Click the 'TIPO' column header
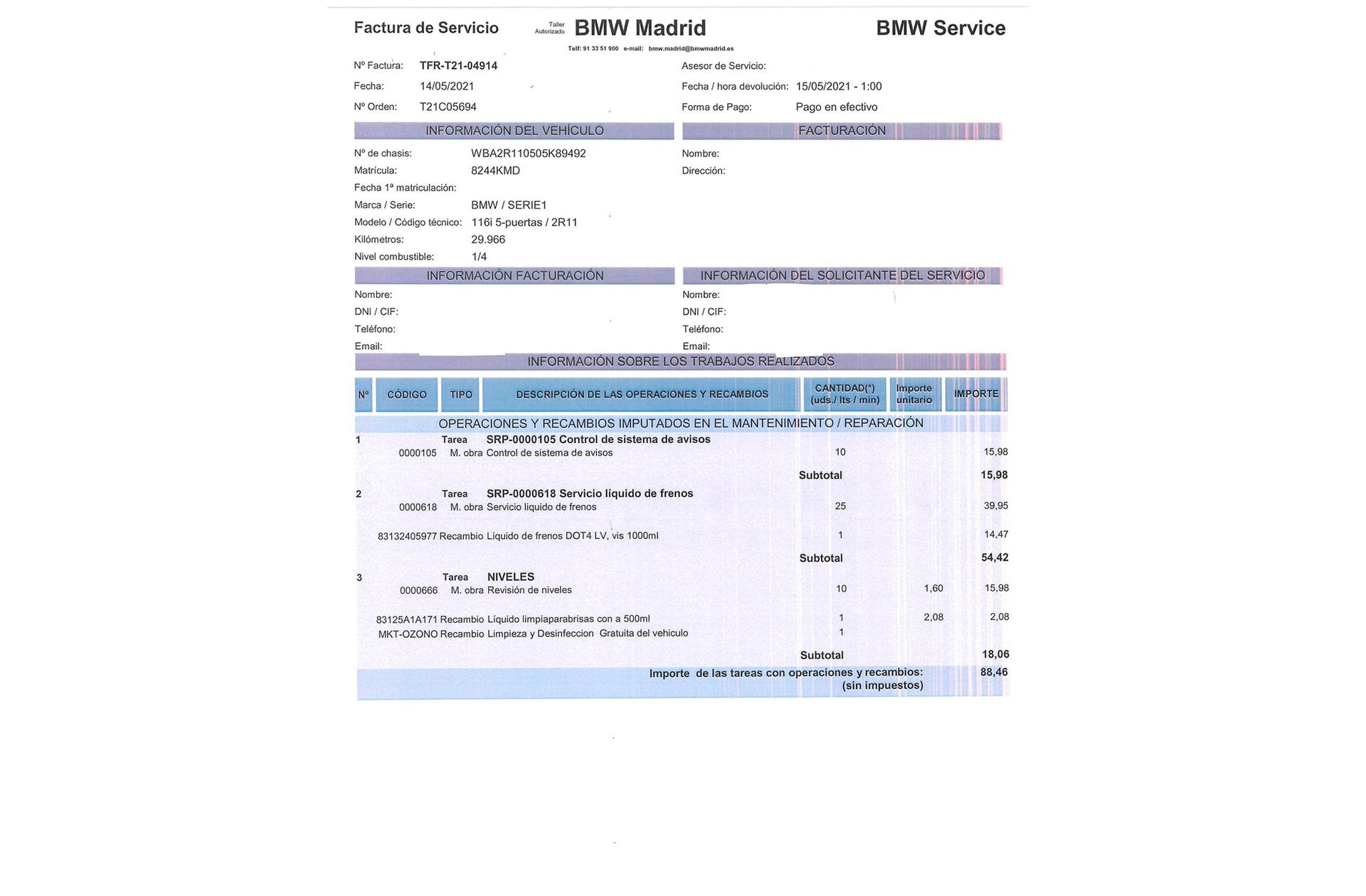Screen dimensions: 1366x896 [x=461, y=395]
